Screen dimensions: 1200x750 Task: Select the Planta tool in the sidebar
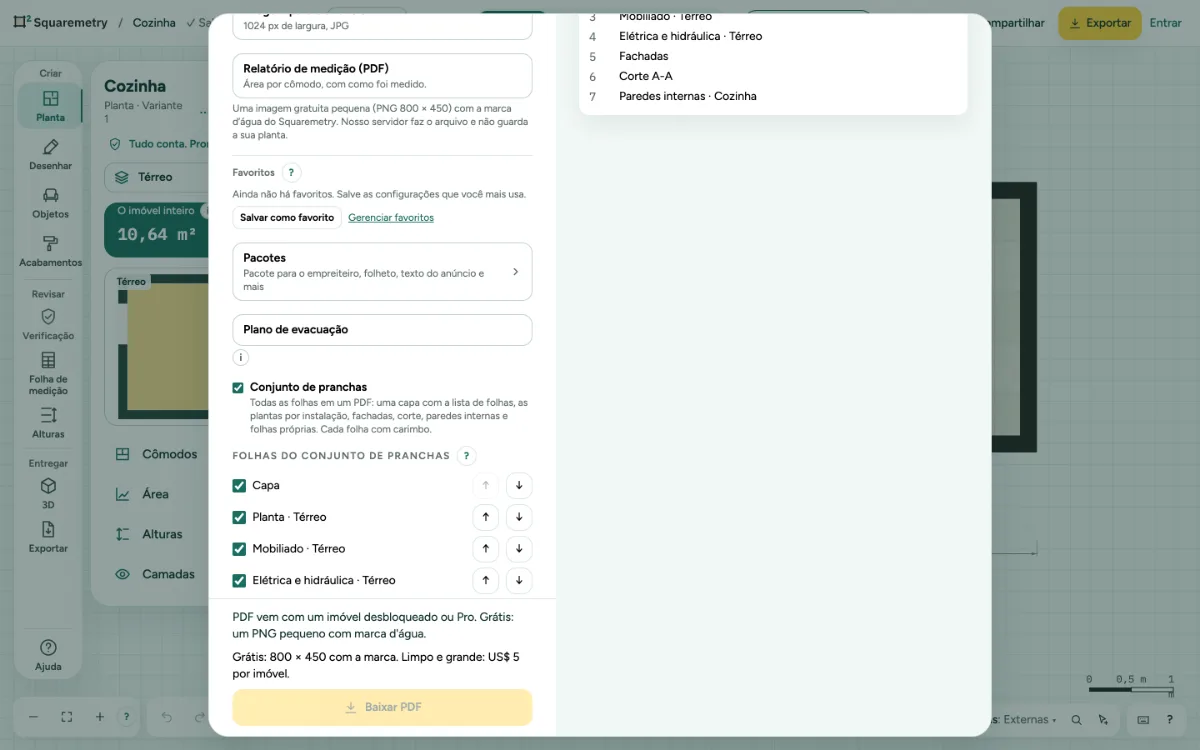[50, 105]
